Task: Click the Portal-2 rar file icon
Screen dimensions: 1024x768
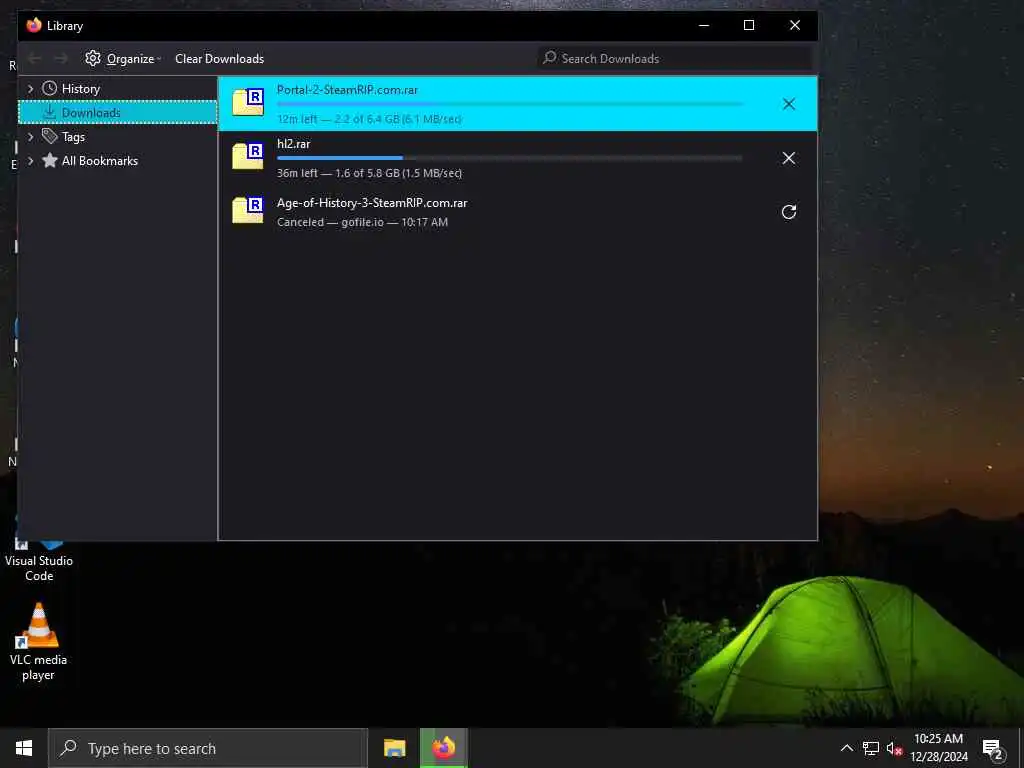Action: click(x=248, y=103)
